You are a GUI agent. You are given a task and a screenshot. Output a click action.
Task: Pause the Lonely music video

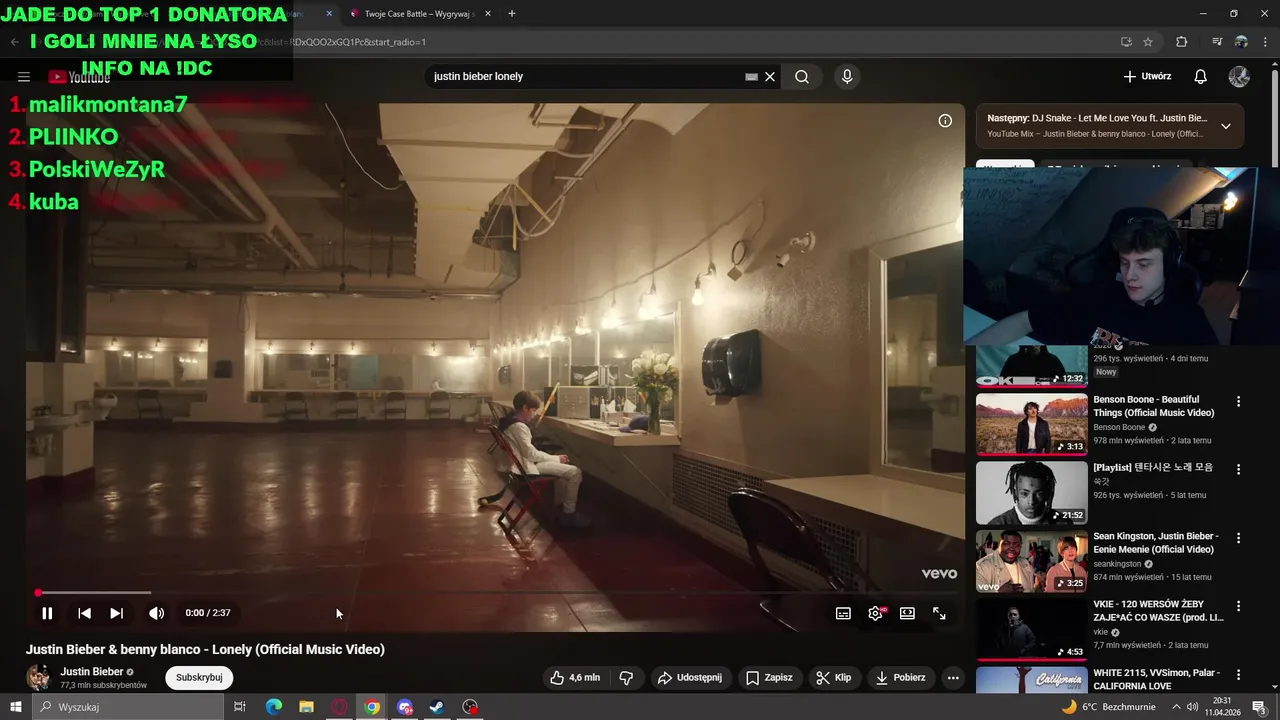click(47, 613)
